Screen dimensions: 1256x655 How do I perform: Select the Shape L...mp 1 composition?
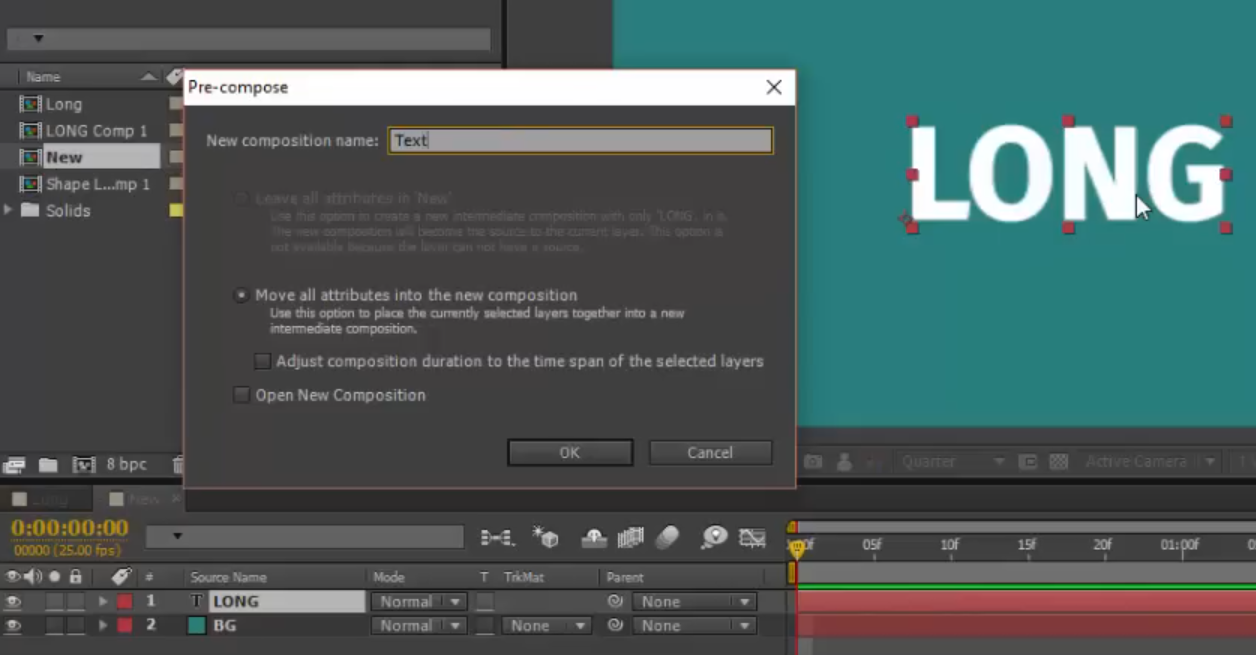tap(97, 184)
